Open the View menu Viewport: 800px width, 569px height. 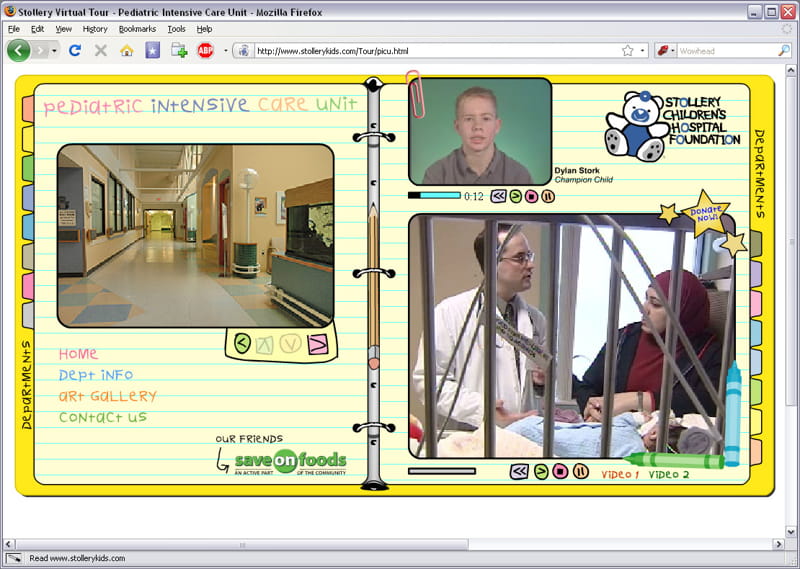[63, 29]
